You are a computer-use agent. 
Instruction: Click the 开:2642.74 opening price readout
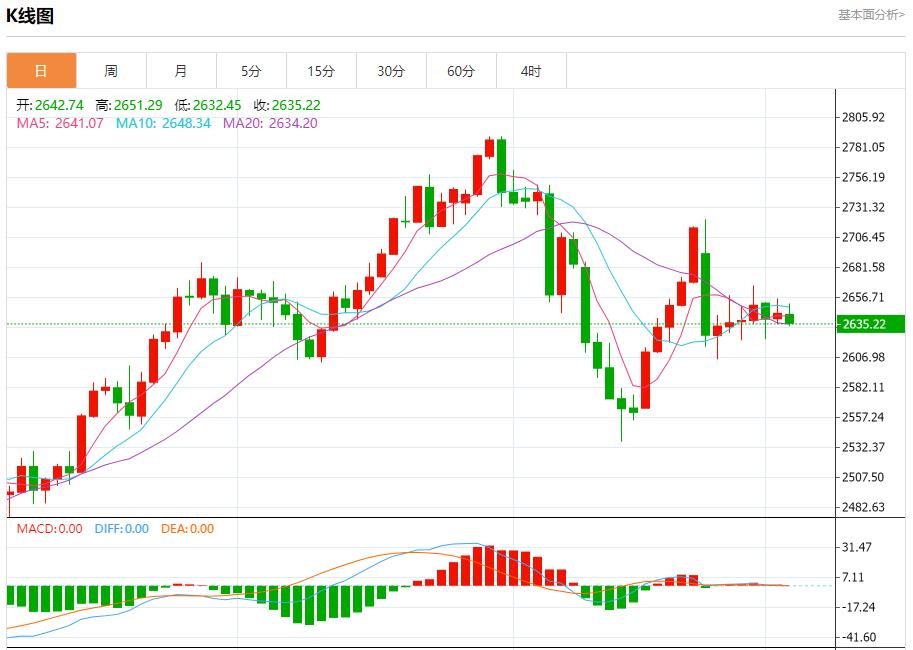pos(50,105)
